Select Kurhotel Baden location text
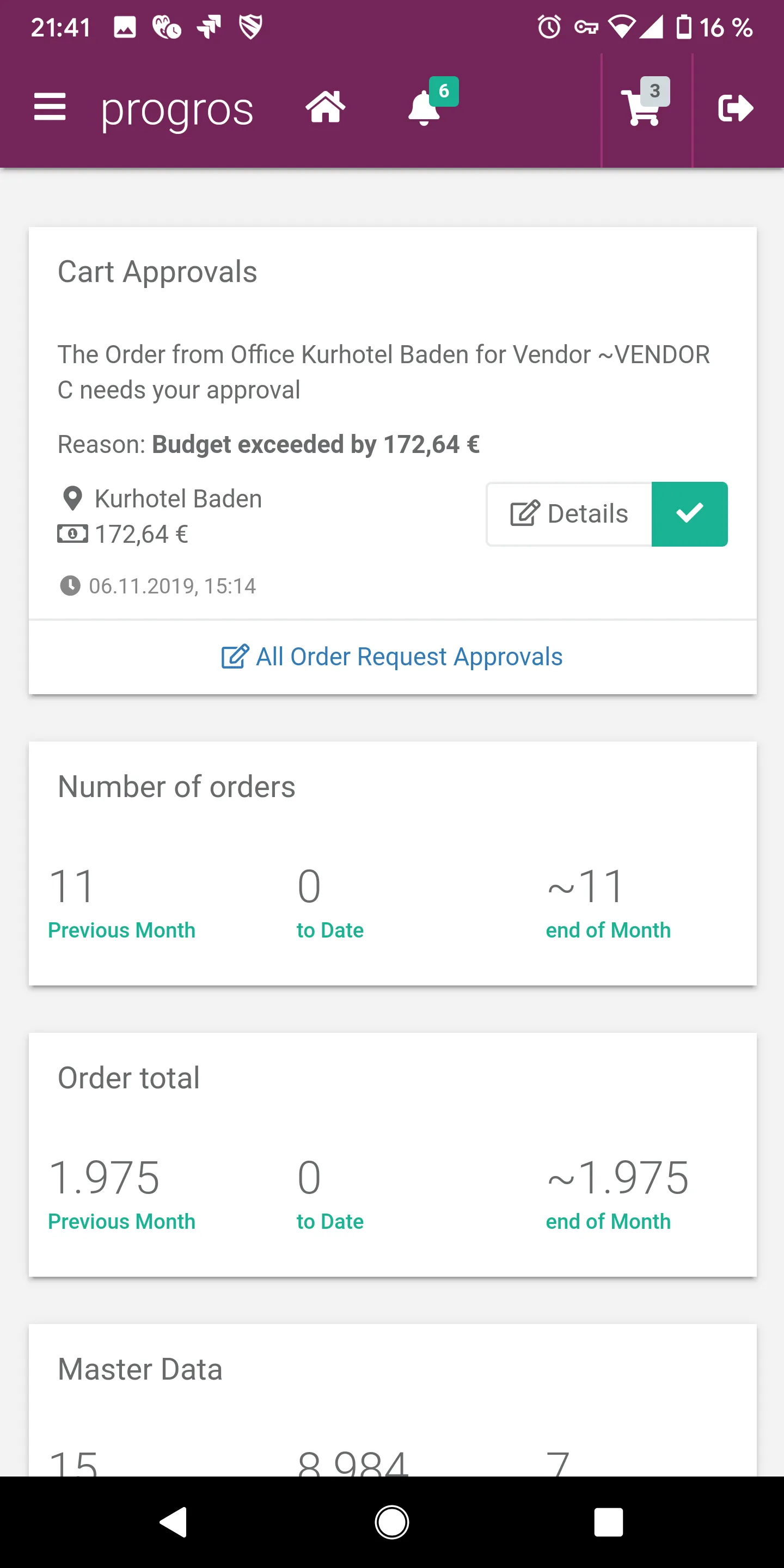The width and height of the screenshot is (784, 1568). 179,499
